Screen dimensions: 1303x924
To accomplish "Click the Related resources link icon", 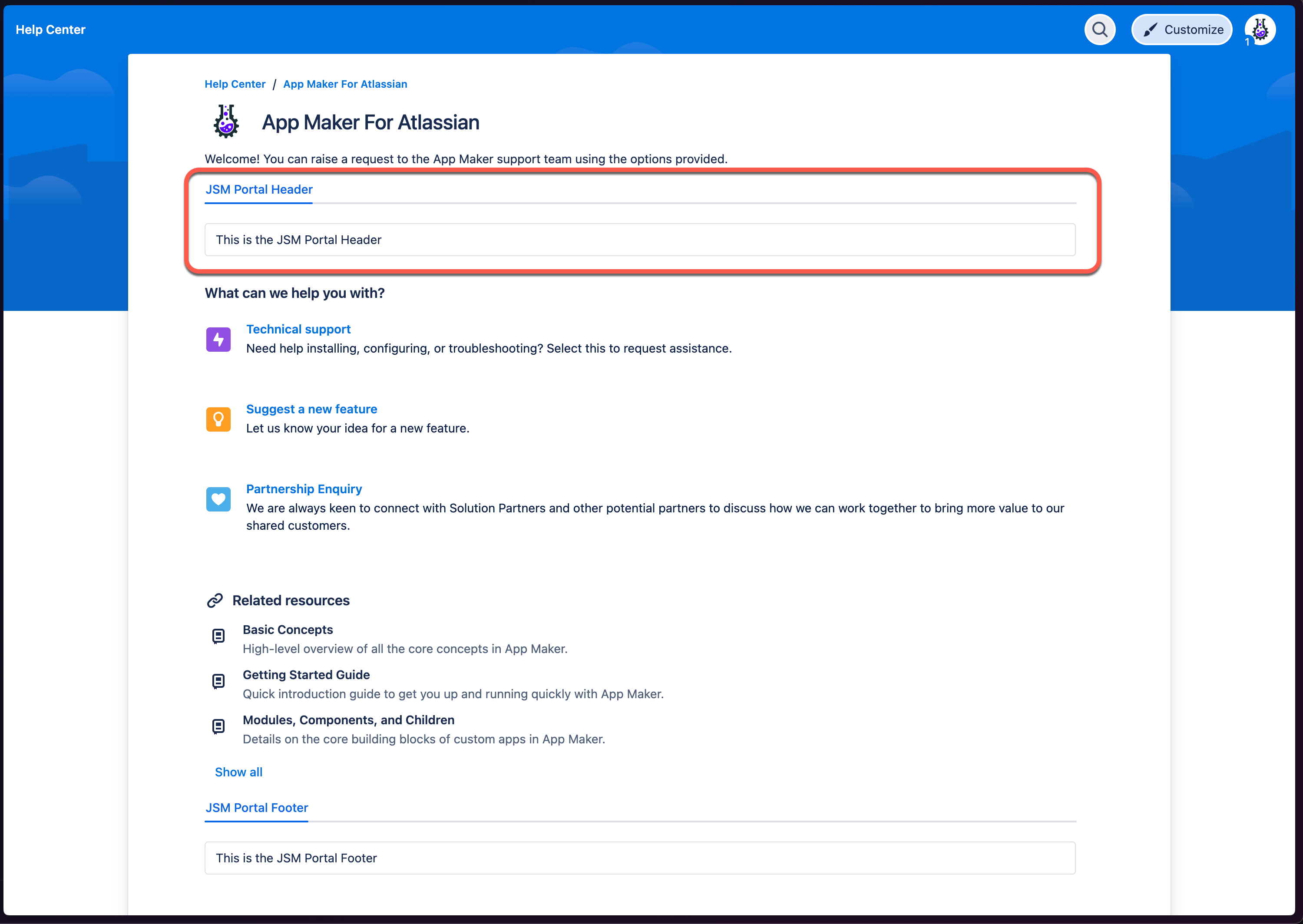I will pyautogui.click(x=215, y=600).
